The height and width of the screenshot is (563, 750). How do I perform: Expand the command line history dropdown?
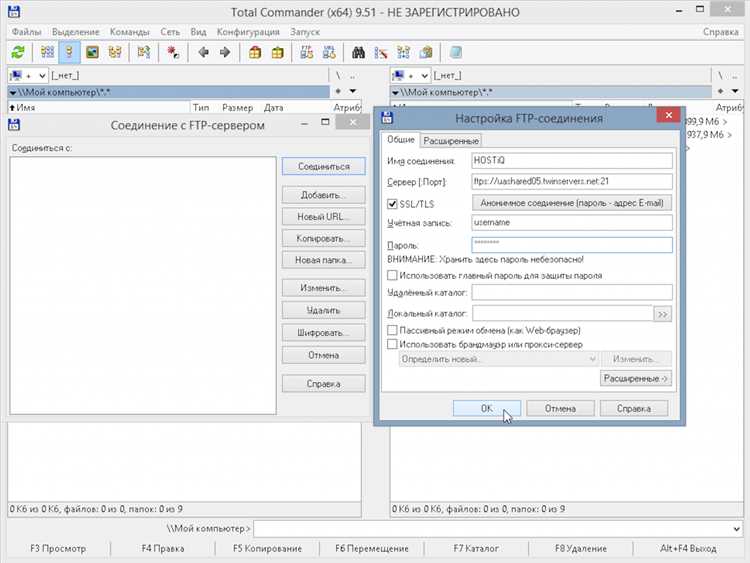click(738, 527)
